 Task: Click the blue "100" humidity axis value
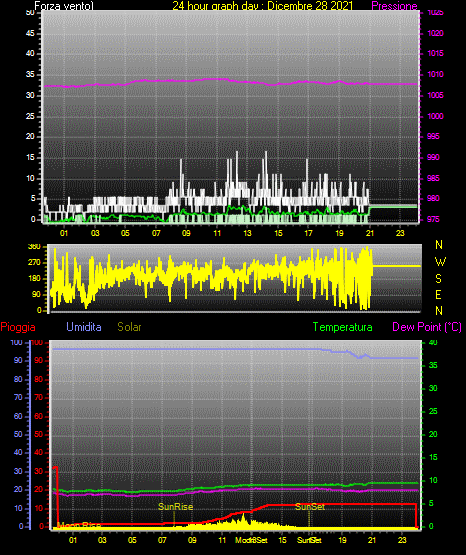(17, 342)
